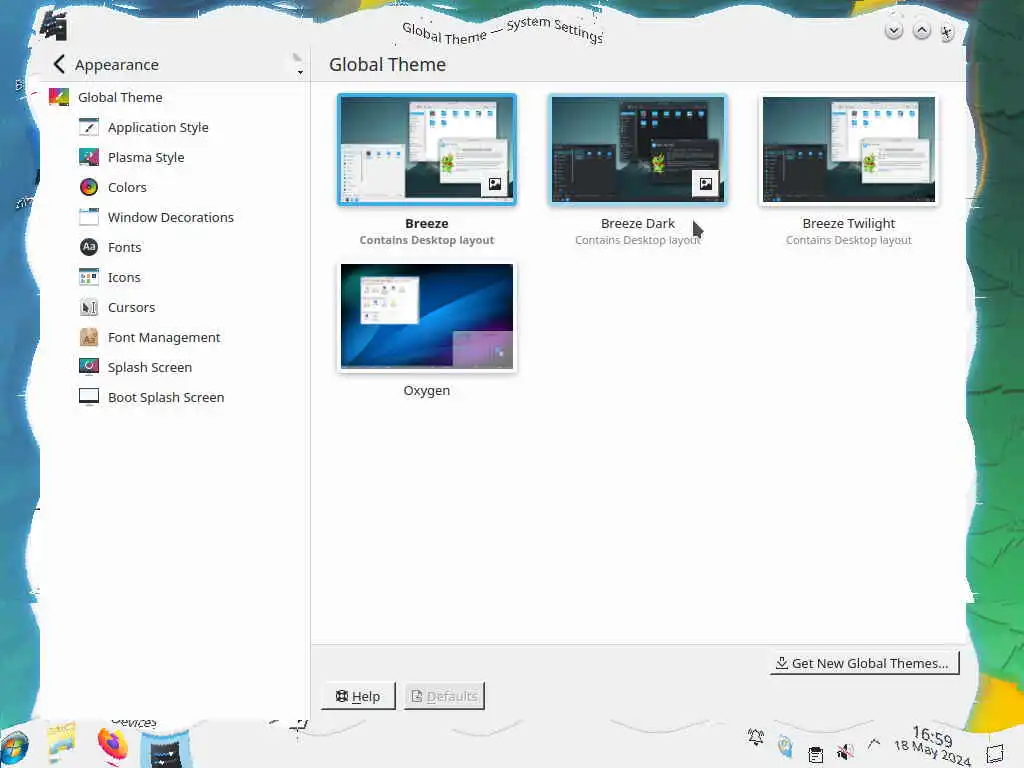
Task: Open the file manager from the taskbar
Action: 61,744
